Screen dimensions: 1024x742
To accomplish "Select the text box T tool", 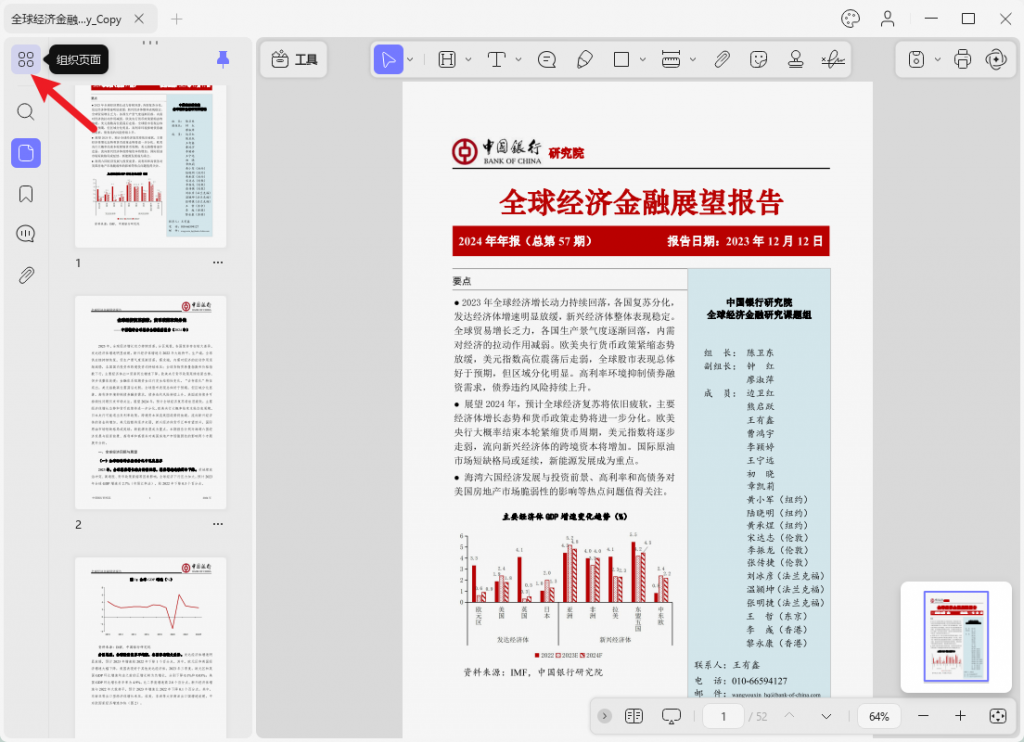I will 496,59.
